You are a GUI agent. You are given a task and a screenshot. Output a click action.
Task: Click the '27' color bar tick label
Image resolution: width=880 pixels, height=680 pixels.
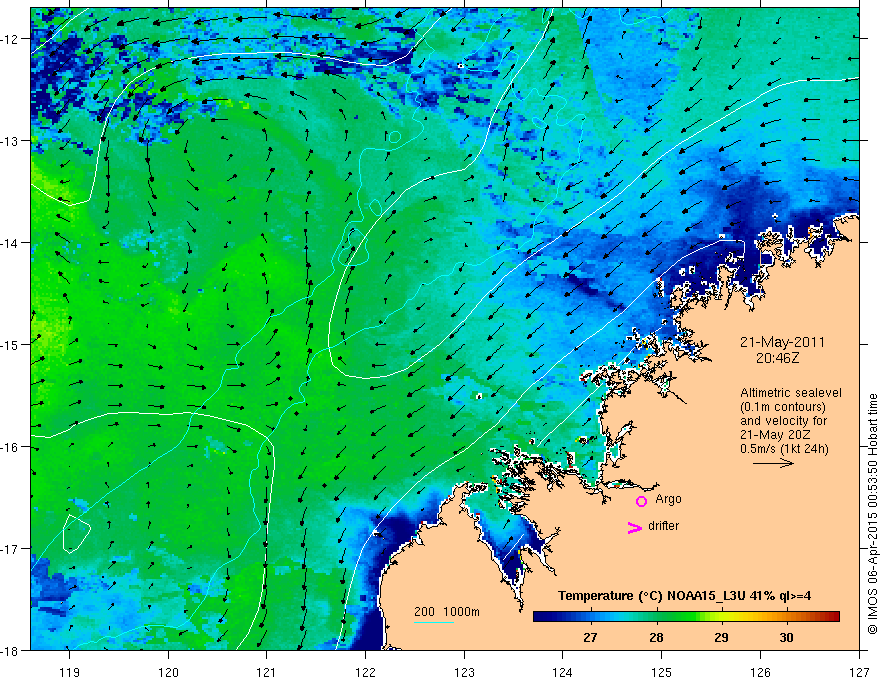click(x=590, y=637)
